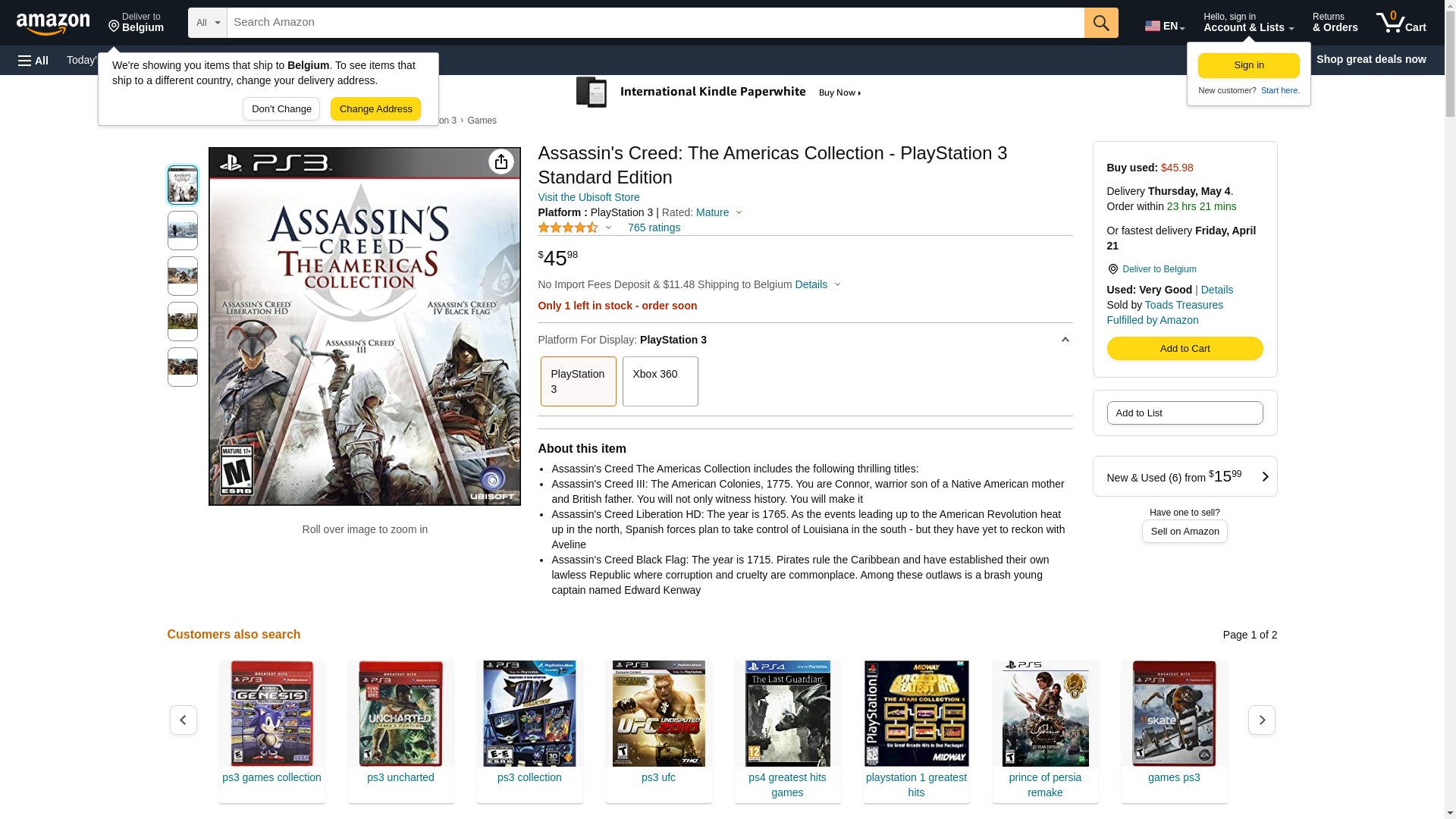The height and width of the screenshot is (819, 1456).
Task: Expand the Mature rating dropdown
Action: (x=719, y=212)
